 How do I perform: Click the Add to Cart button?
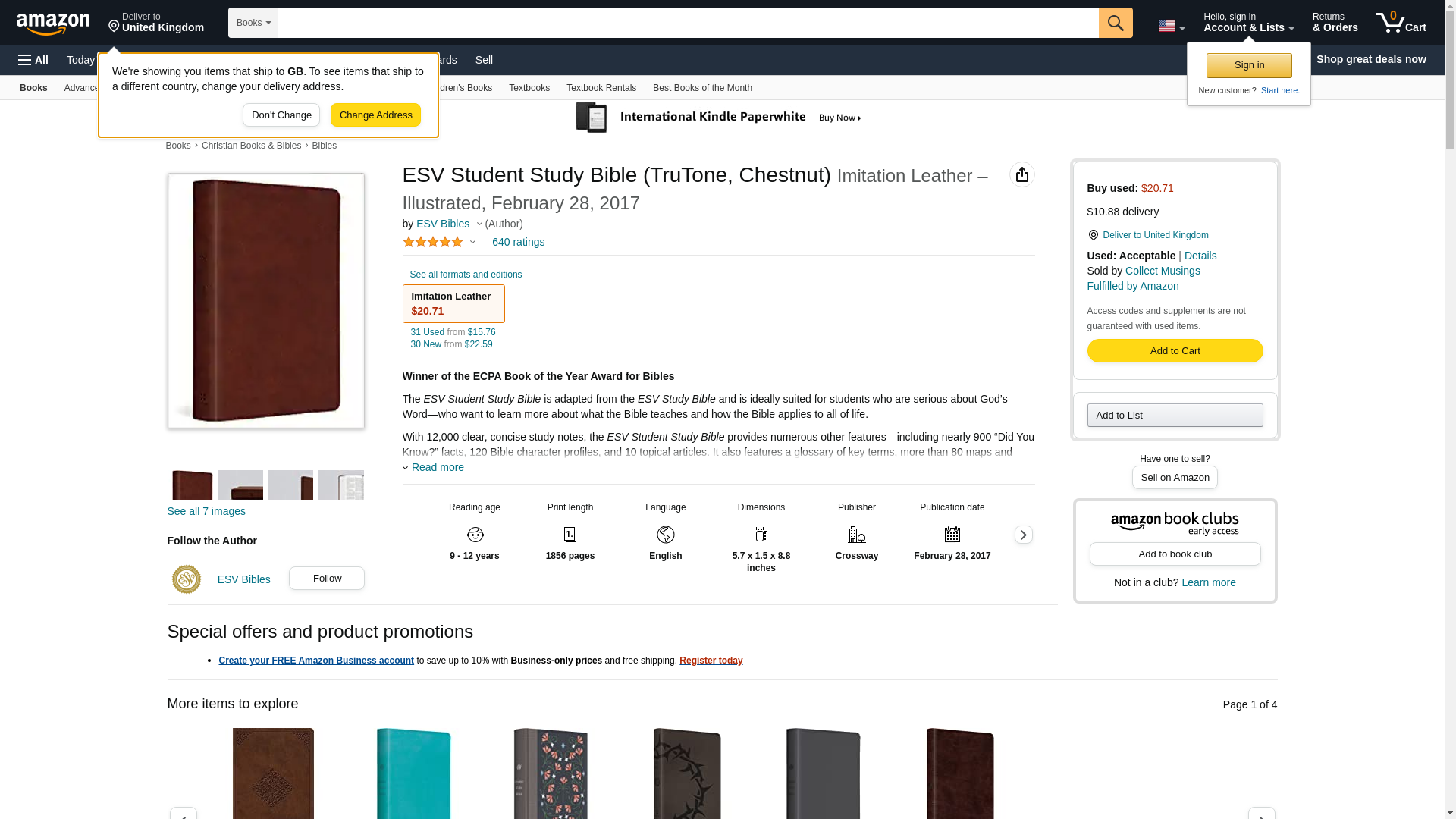coord(1175,350)
